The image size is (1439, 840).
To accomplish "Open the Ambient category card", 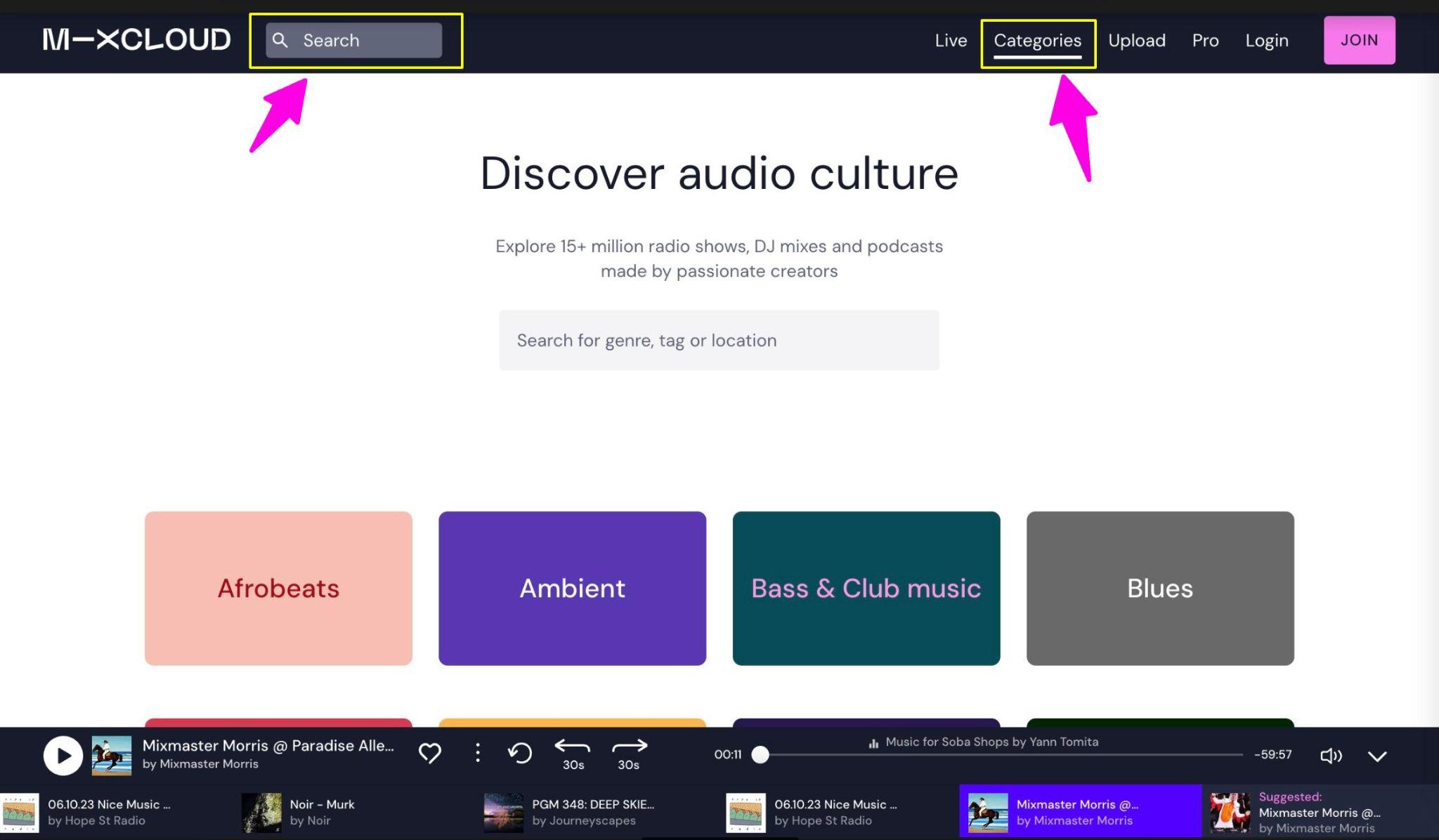I will pos(572,588).
